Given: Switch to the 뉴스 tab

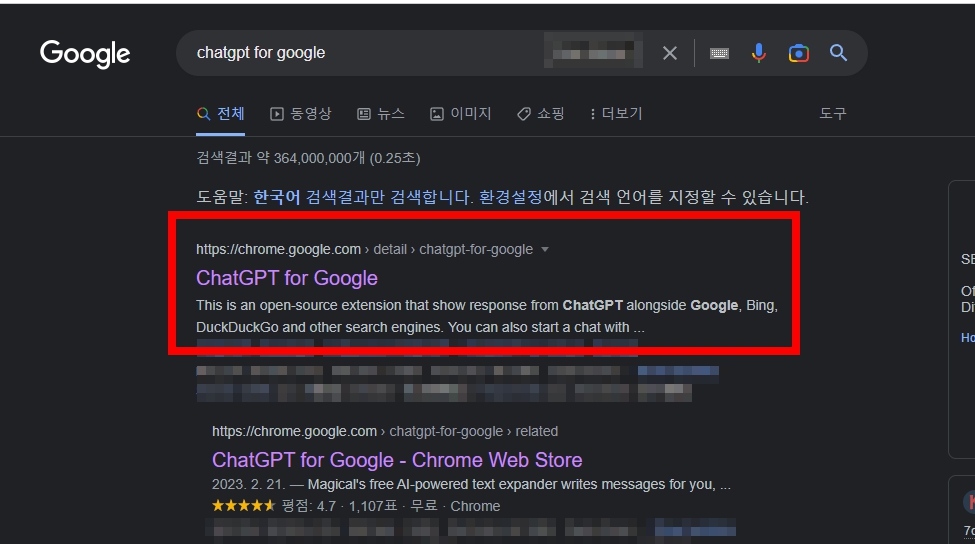Looking at the screenshot, I should pyautogui.click(x=381, y=114).
